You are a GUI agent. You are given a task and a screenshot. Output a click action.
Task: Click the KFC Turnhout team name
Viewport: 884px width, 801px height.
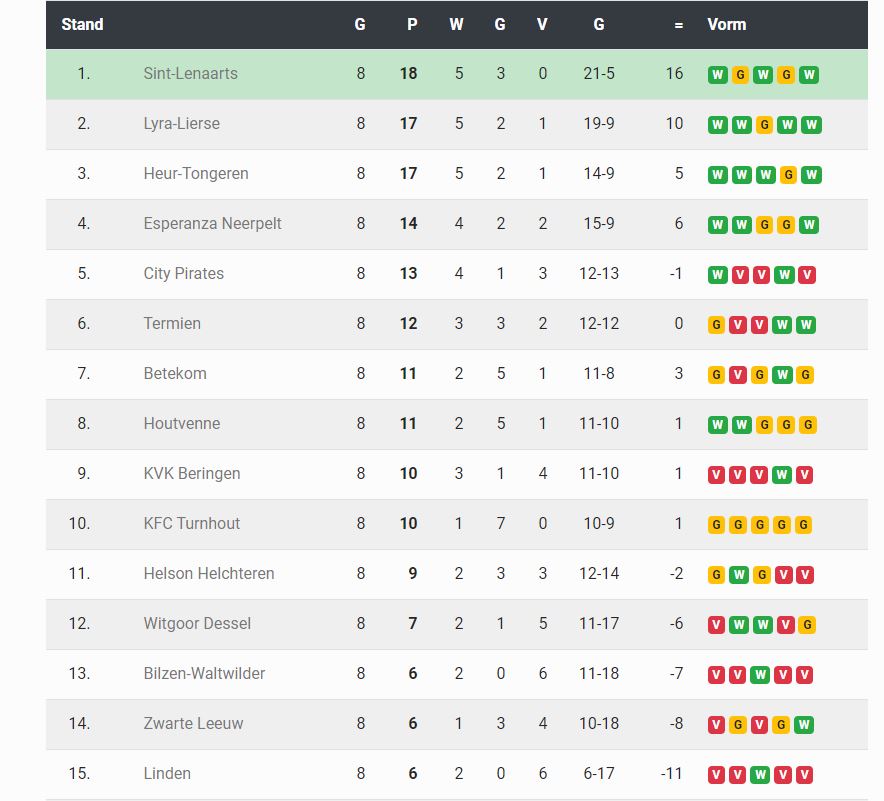[x=191, y=523]
